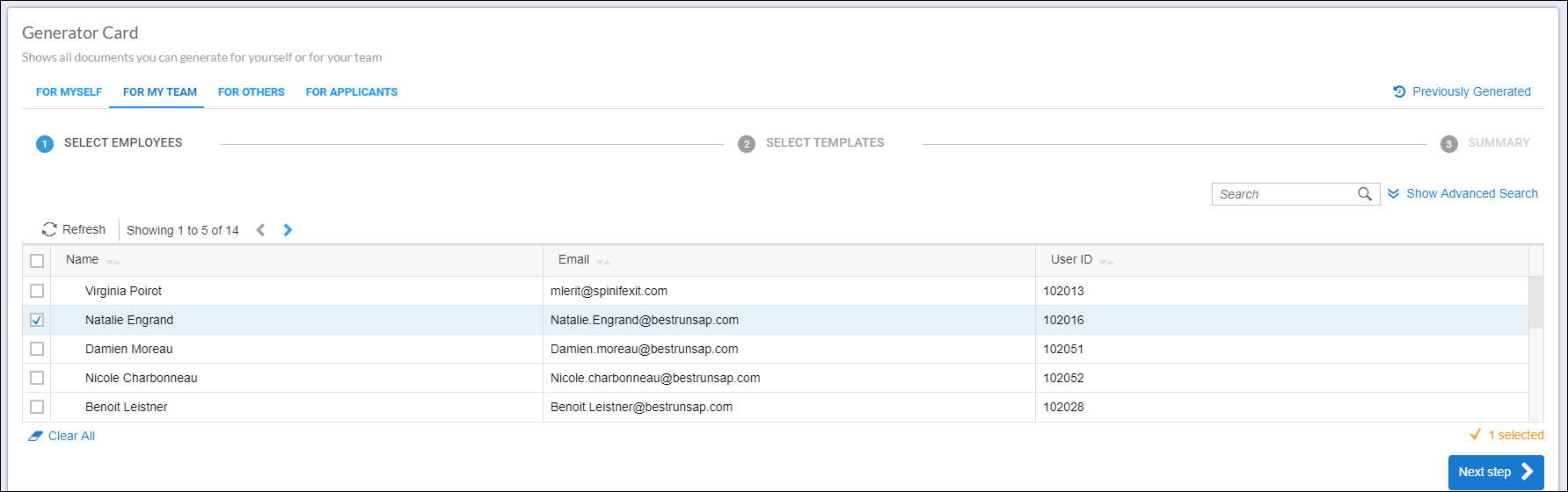
Task: Sort by the Name column arrows
Action: coord(113,262)
